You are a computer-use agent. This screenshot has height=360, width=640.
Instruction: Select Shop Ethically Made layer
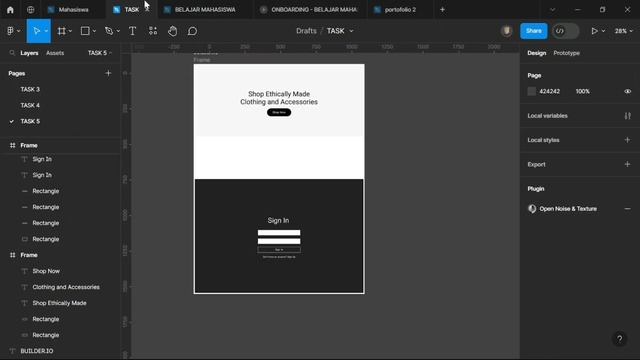[60, 303]
